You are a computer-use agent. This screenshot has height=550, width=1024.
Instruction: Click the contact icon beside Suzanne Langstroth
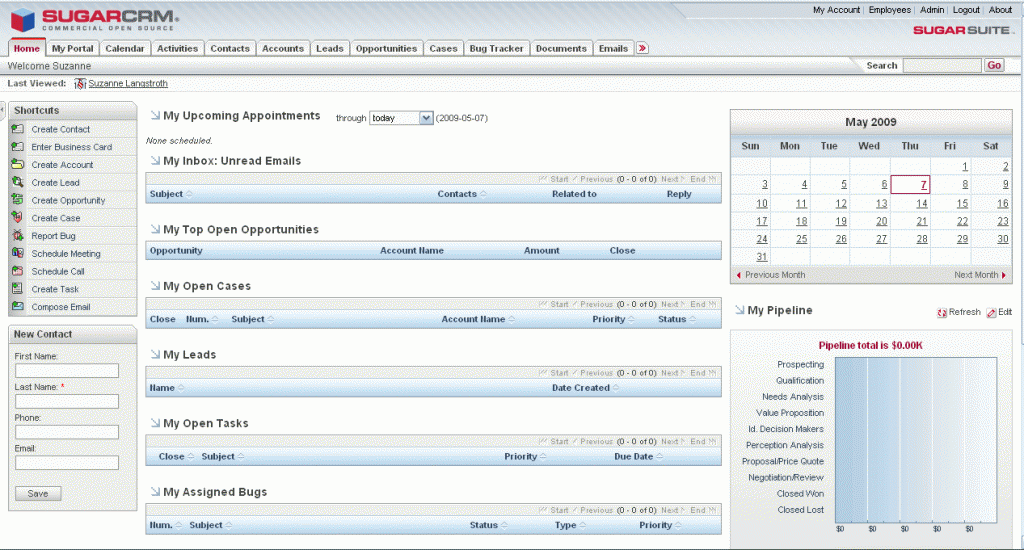[80, 84]
